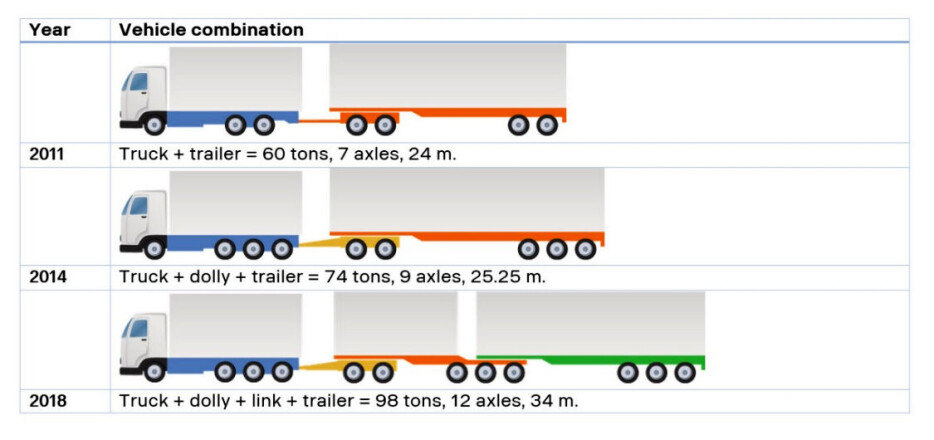Click the gray trailer cargo box in the 2014 row

(466, 200)
